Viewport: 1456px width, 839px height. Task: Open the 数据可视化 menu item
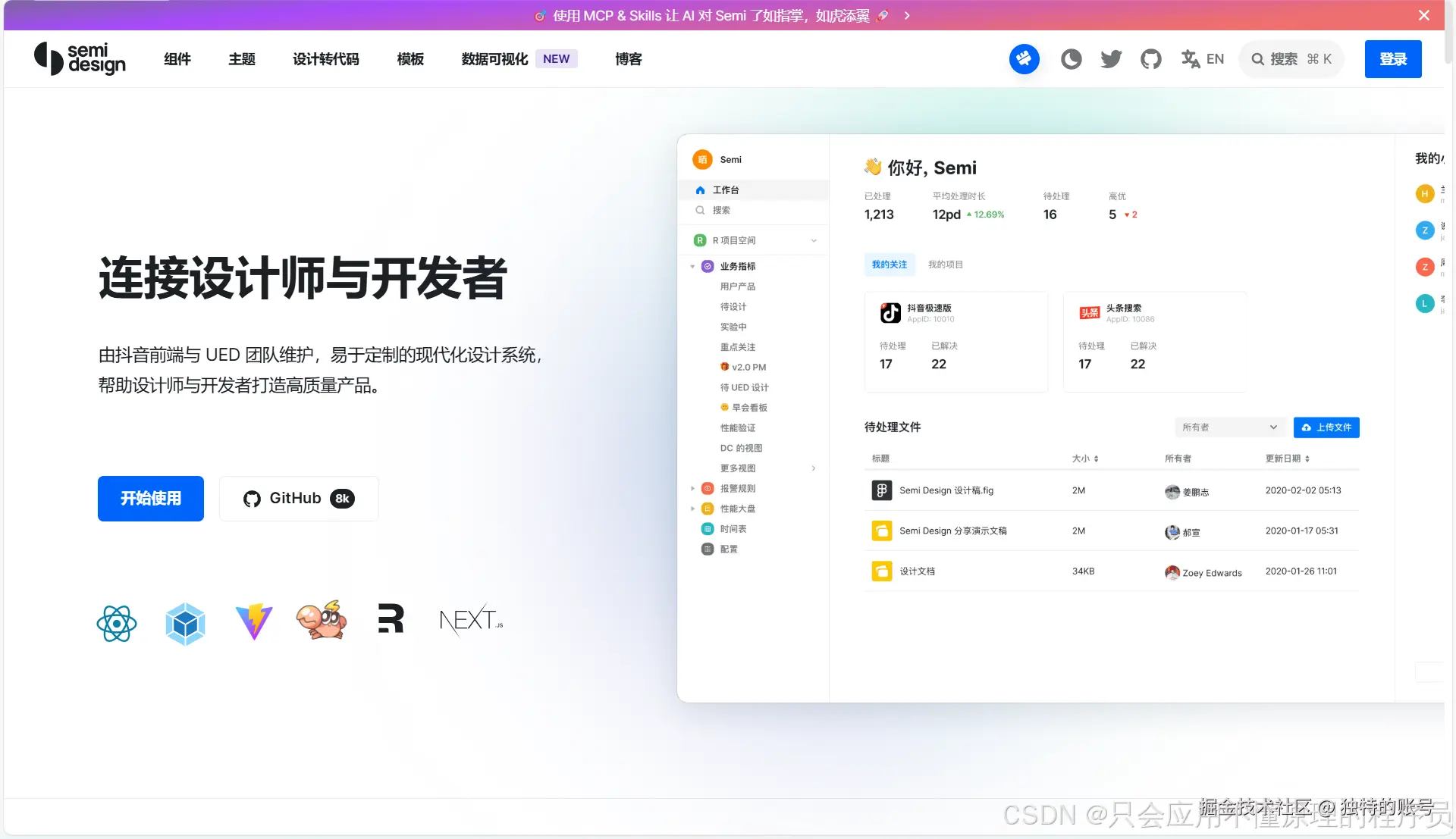[494, 59]
